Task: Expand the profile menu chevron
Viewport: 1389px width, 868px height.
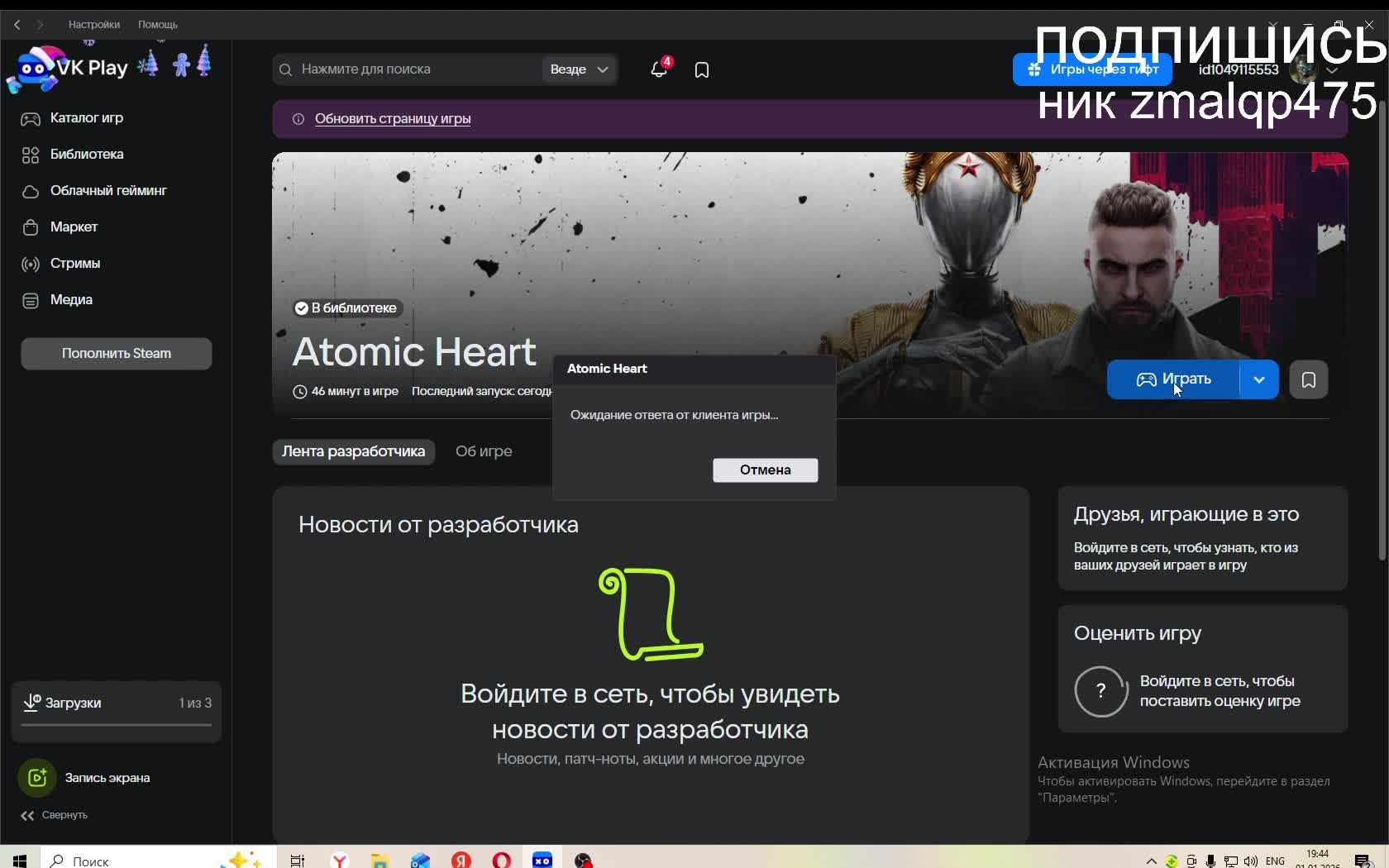Action: (1332, 70)
